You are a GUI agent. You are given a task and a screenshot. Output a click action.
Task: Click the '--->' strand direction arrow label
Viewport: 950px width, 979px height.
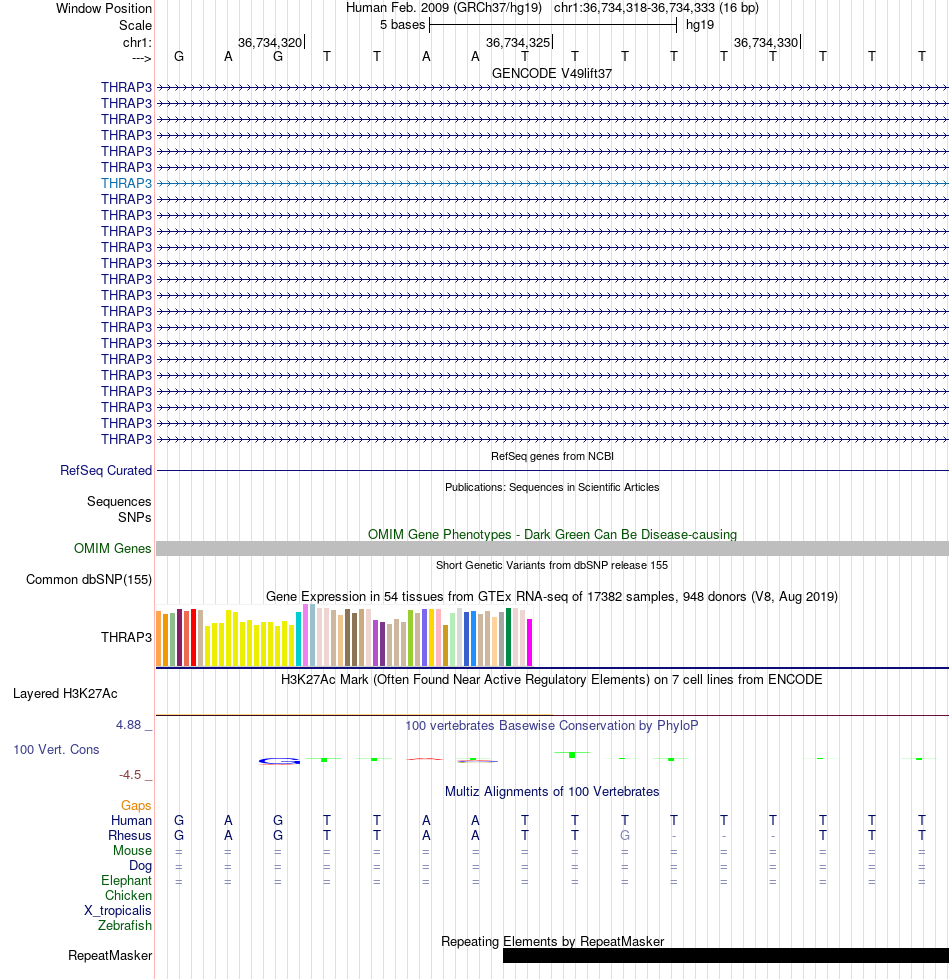[x=142, y=59]
